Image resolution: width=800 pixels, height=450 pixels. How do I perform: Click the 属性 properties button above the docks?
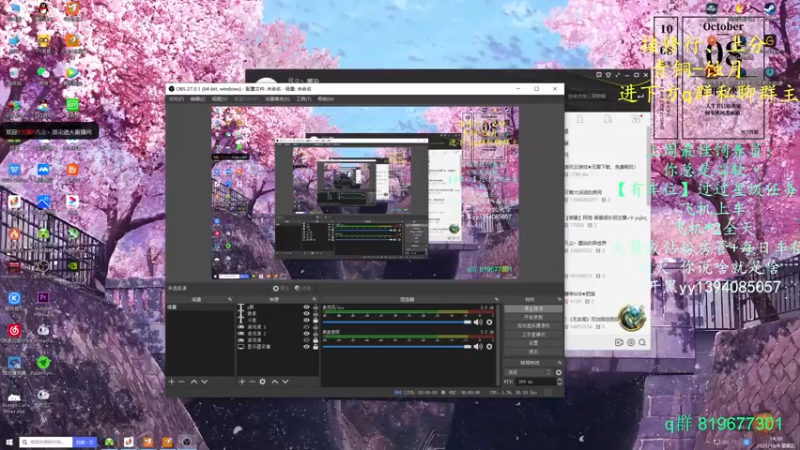[x=281, y=288]
